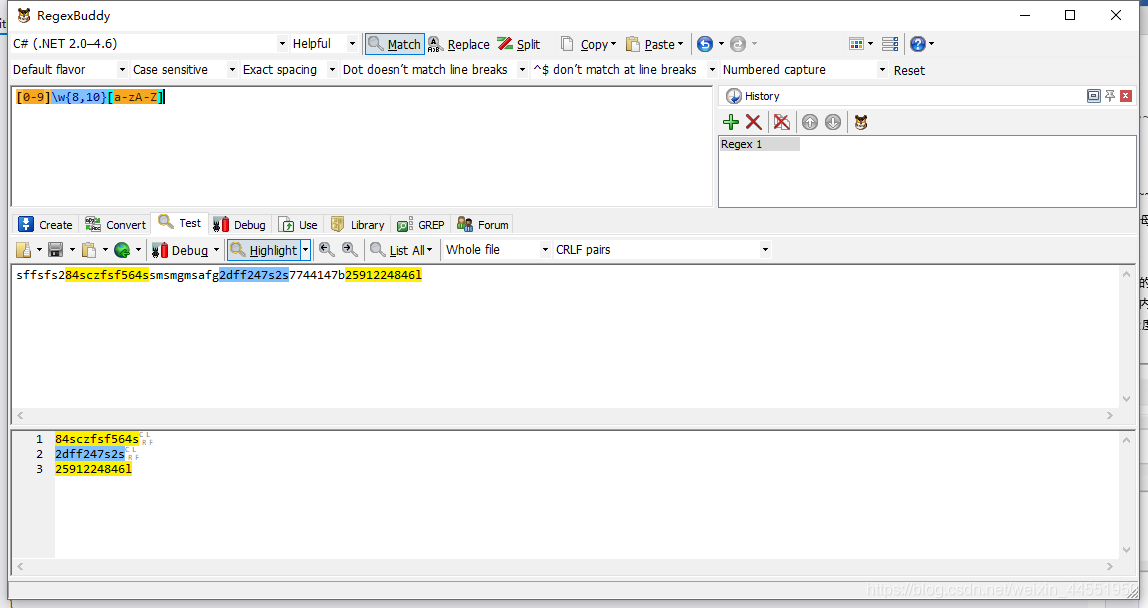Open the Copy regex menu

pos(589,44)
